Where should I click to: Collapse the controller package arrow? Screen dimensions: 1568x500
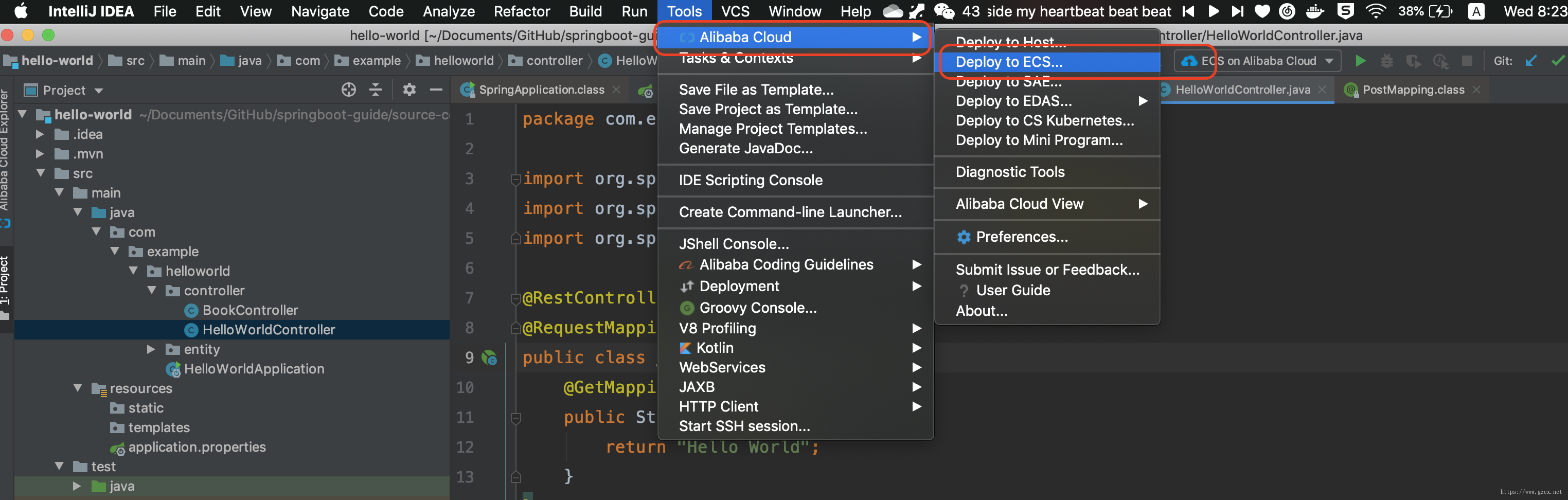(x=152, y=291)
